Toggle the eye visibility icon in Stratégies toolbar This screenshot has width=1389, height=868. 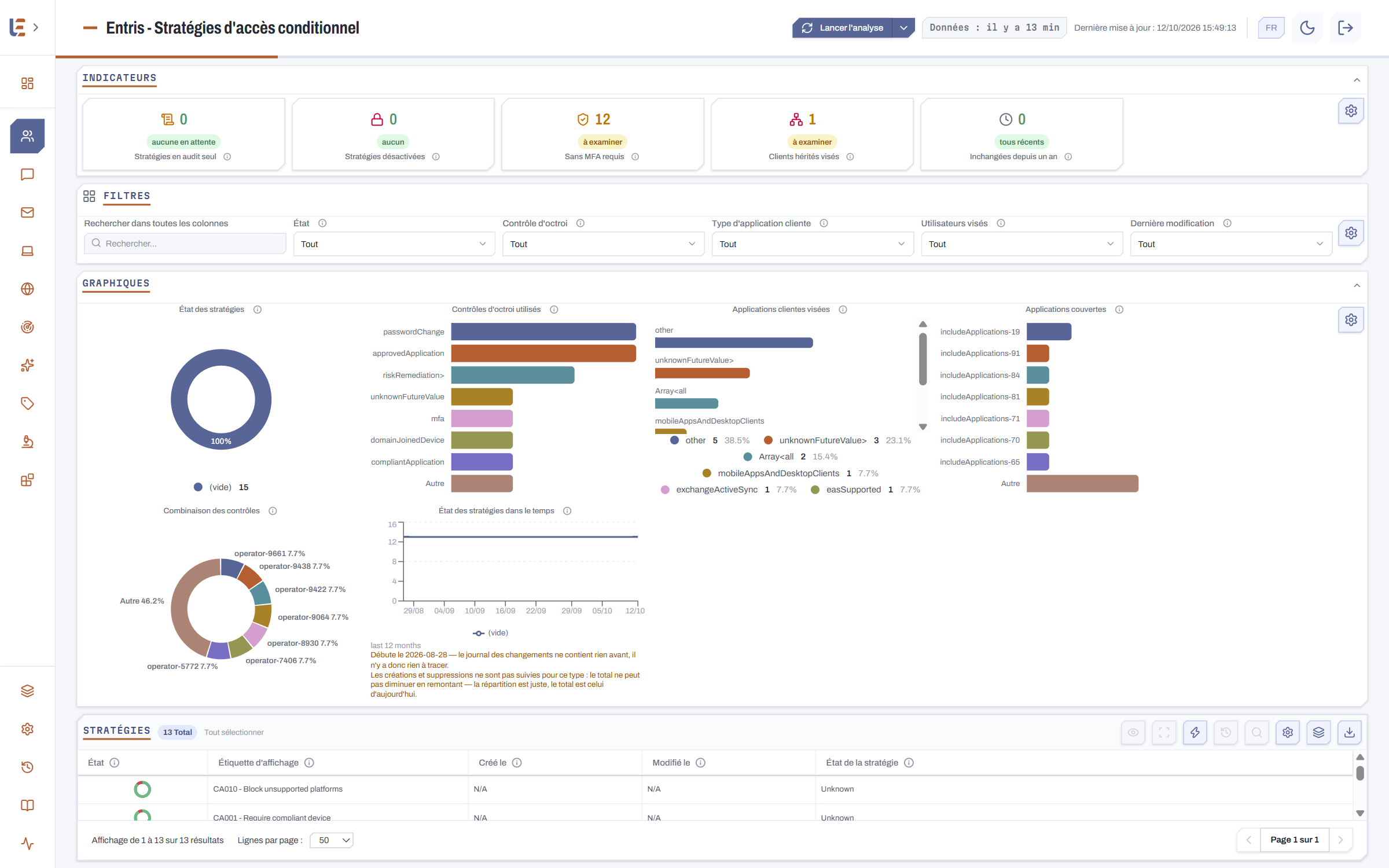pos(1133,733)
